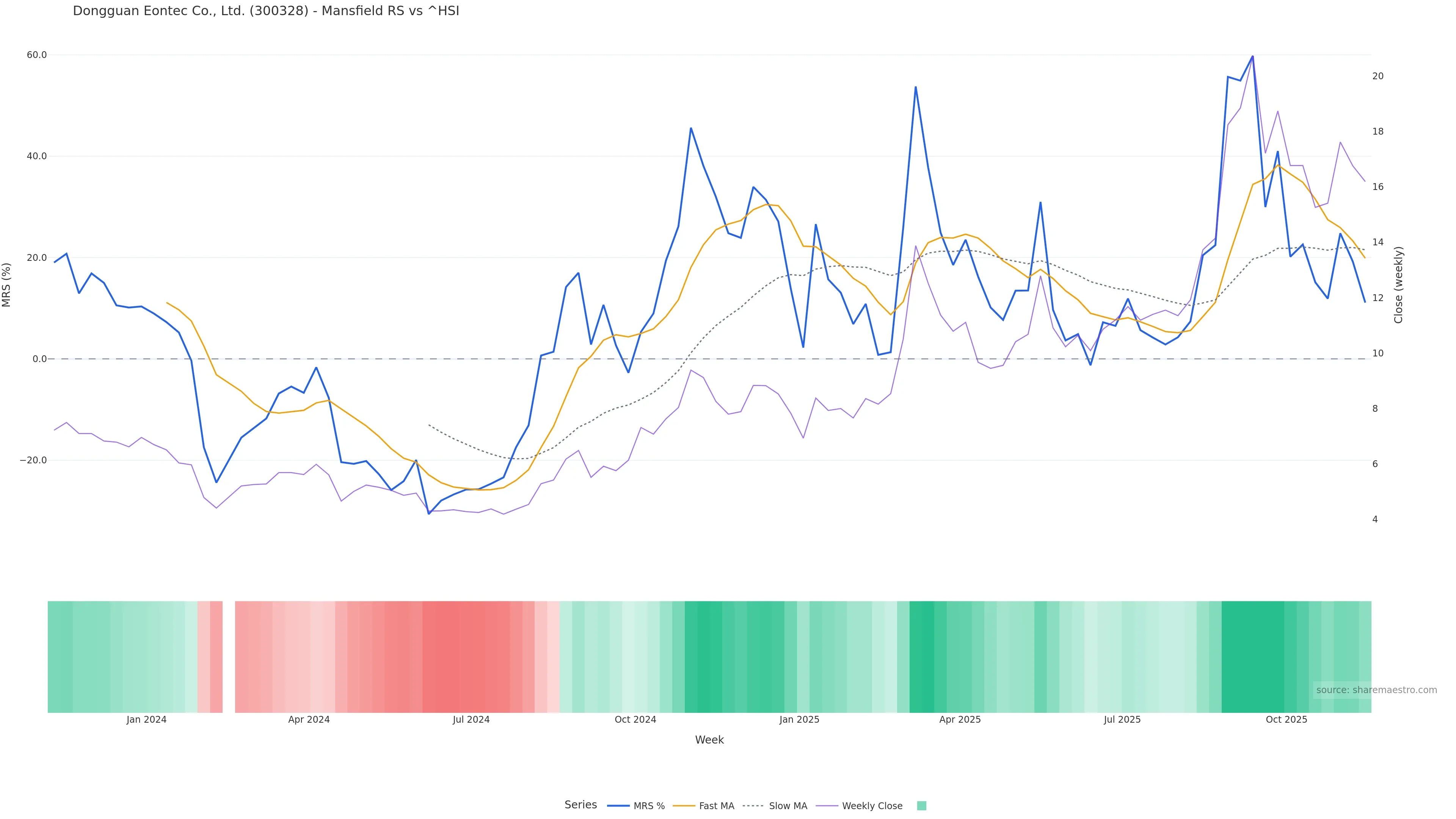Click the blue MRS % legend line icon
The width and height of the screenshot is (1456, 819).
(x=618, y=806)
